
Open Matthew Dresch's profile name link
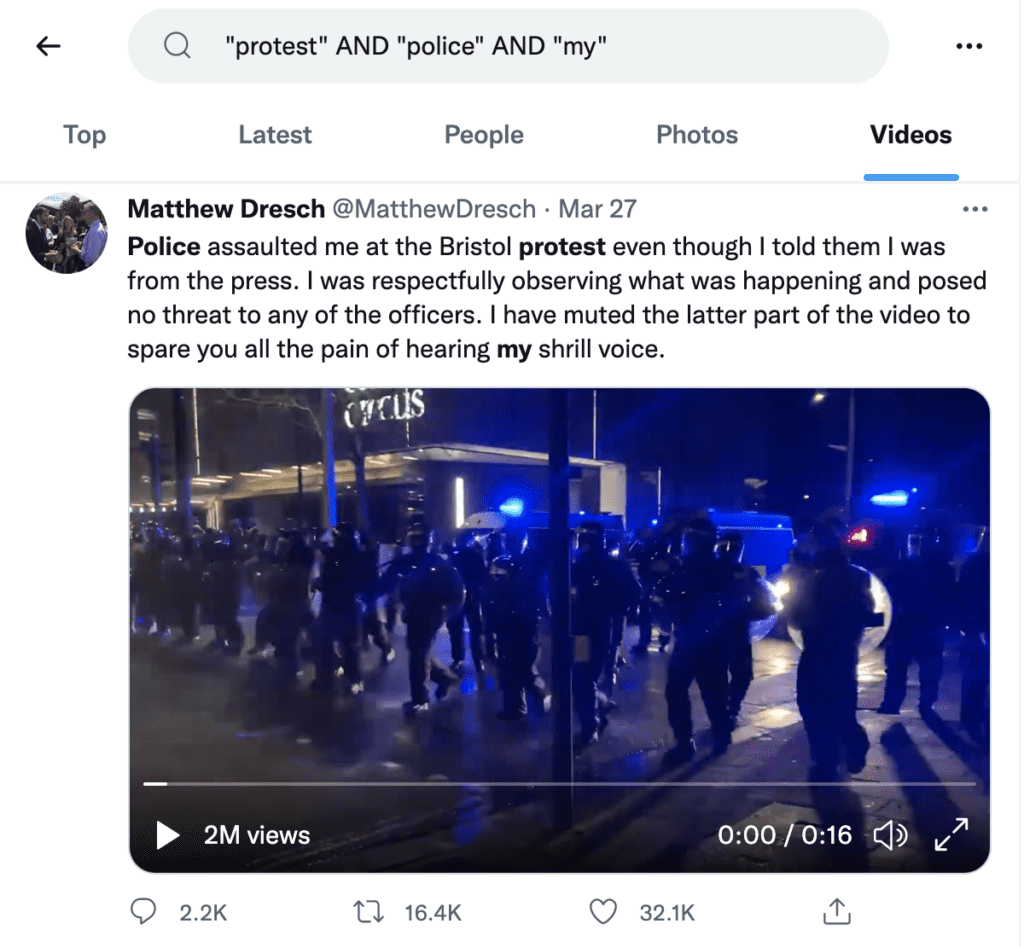pyautogui.click(x=226, y=209)
